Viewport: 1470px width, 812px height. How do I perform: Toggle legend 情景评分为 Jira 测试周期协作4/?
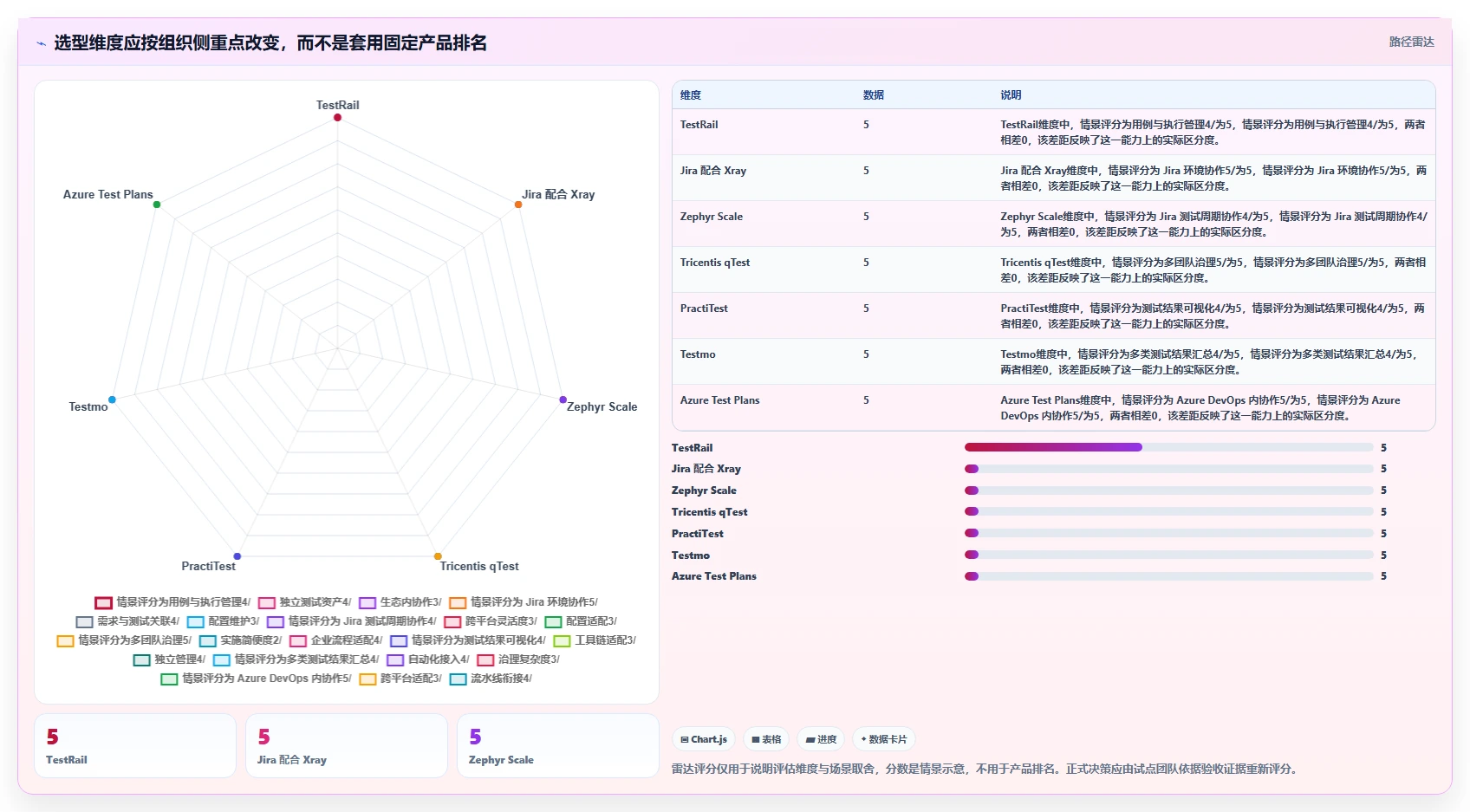351,621
